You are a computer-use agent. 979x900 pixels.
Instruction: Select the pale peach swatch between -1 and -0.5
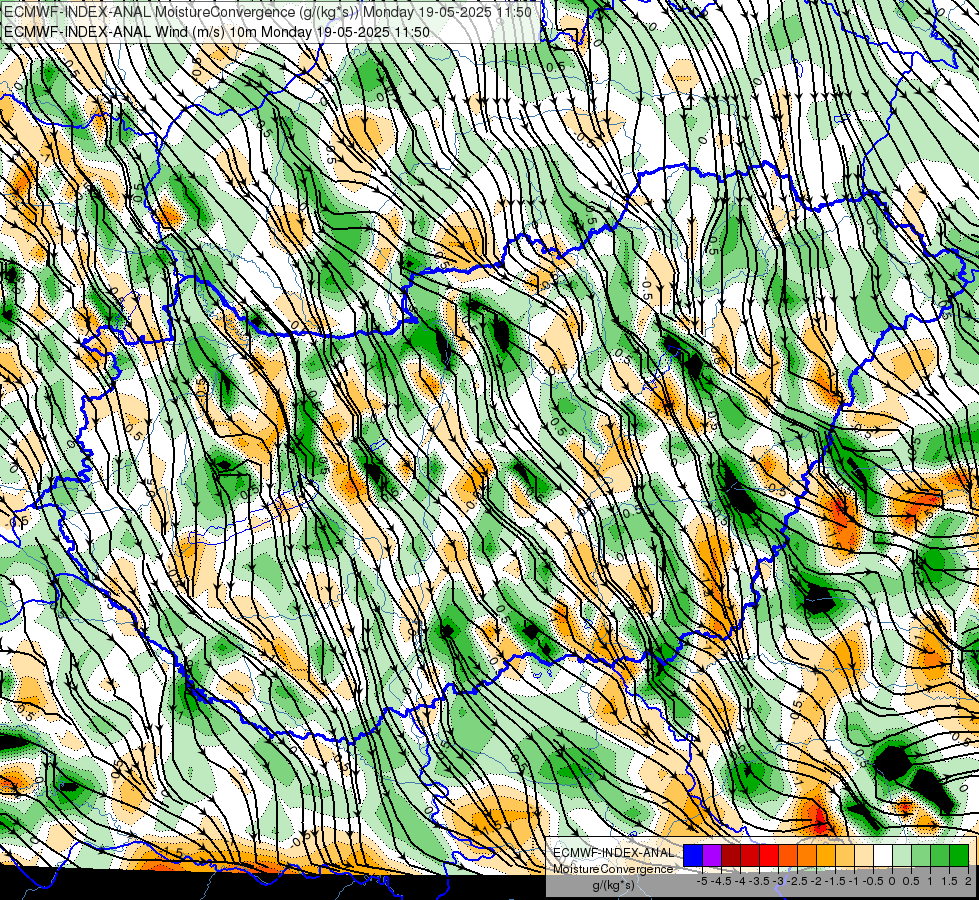coord(864,855)
